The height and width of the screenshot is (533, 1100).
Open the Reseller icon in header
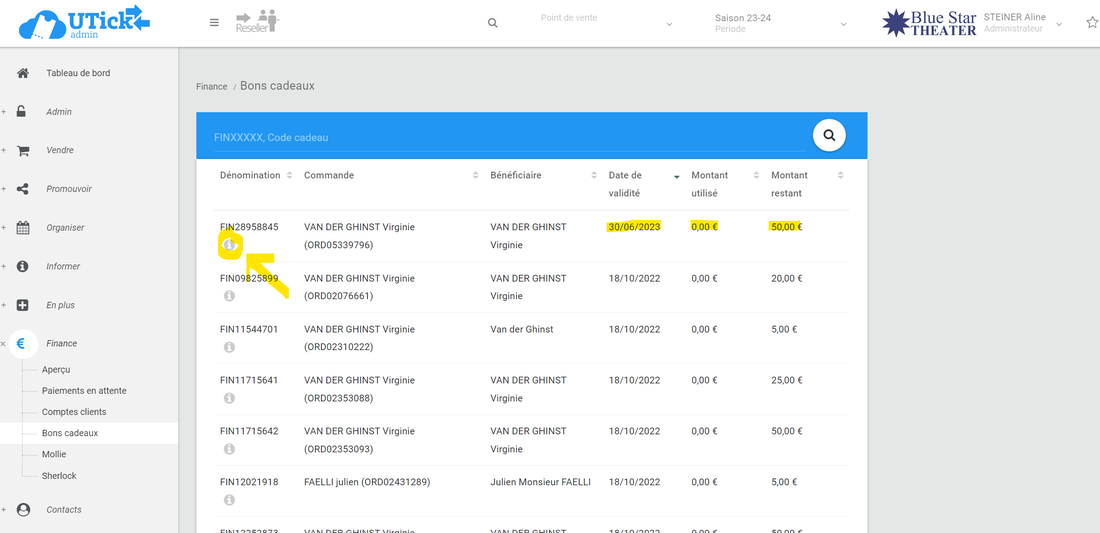click(257, 21)
